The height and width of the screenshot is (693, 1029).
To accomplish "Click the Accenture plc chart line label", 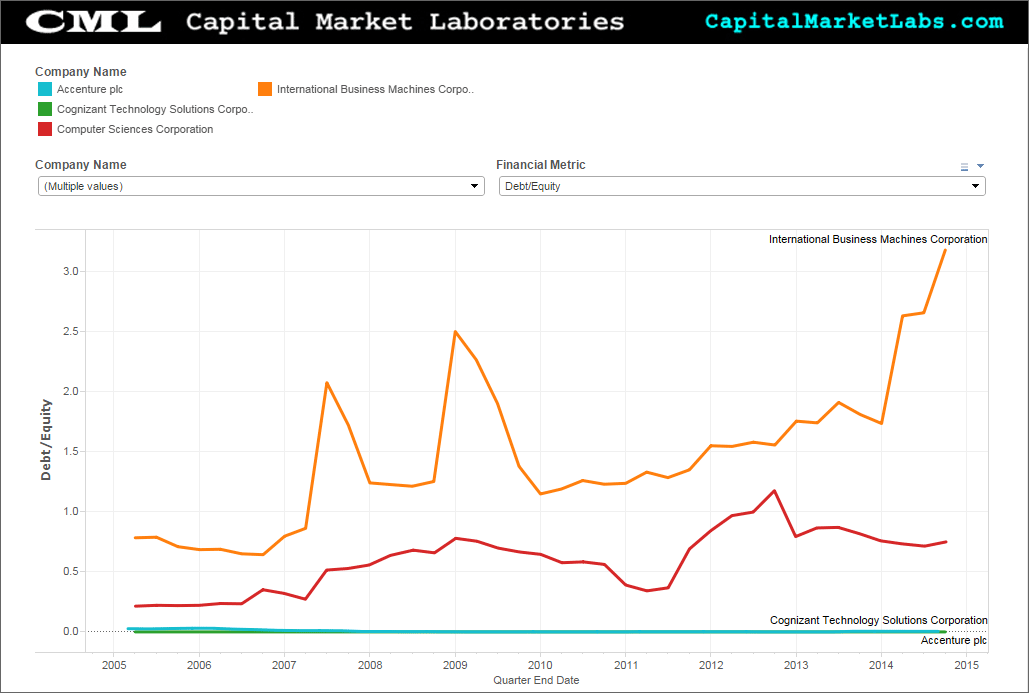I will [x=953, y=640].
